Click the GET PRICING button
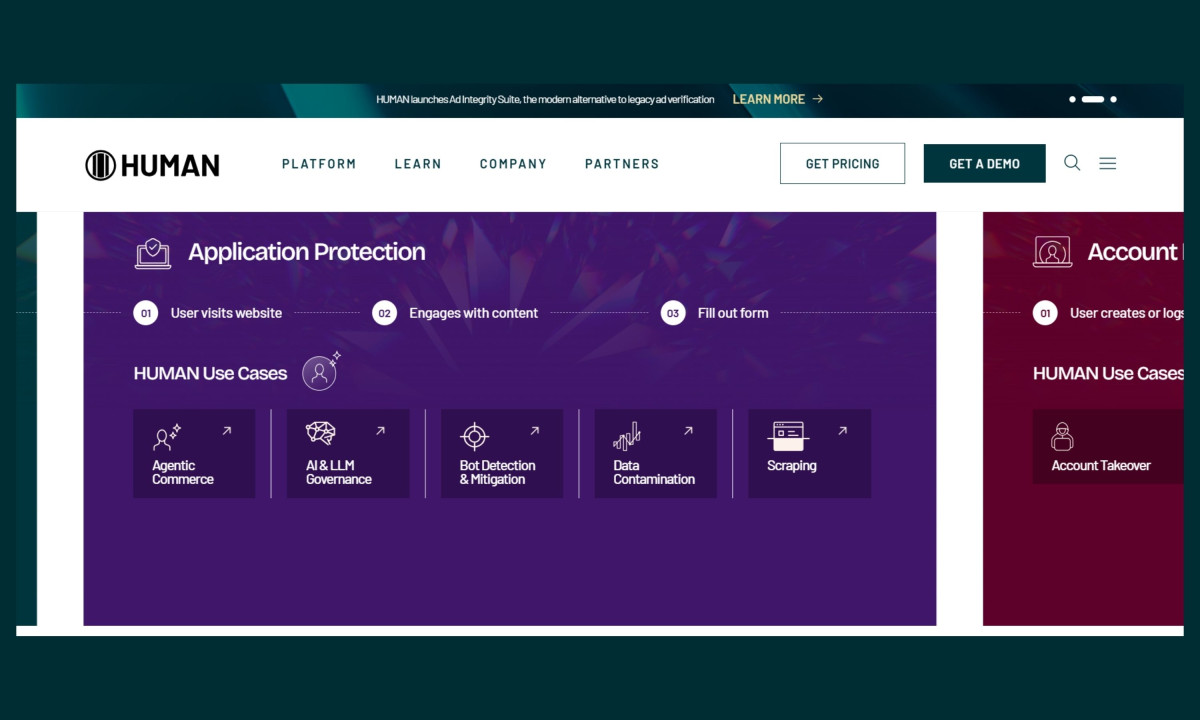The height and width of the screenshot is (720, 1200). tap(842, 163)
